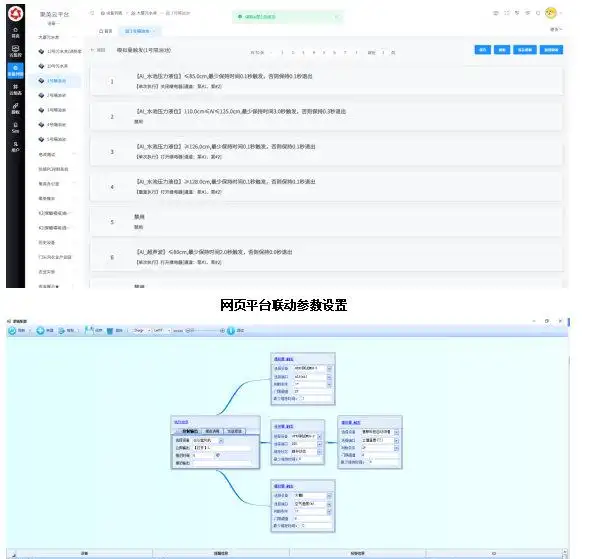Open the first combo box after the trash icon
Screen dimensions: 592x559
tap(142, 331)
